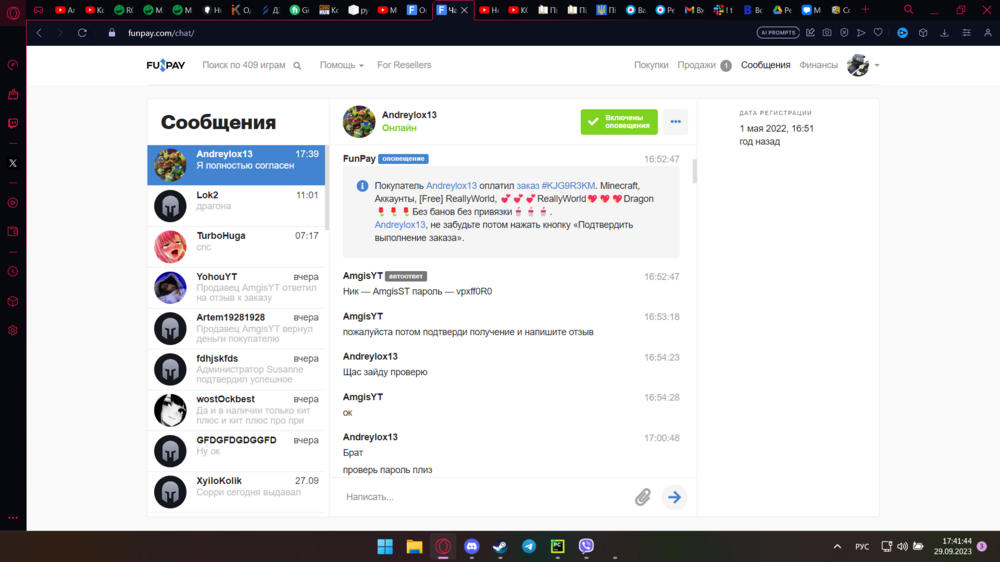Image resolution: width=1000 pixels, height=562 pixels.
Task: Open Steam from the taskbar
Action: point(500,546)
